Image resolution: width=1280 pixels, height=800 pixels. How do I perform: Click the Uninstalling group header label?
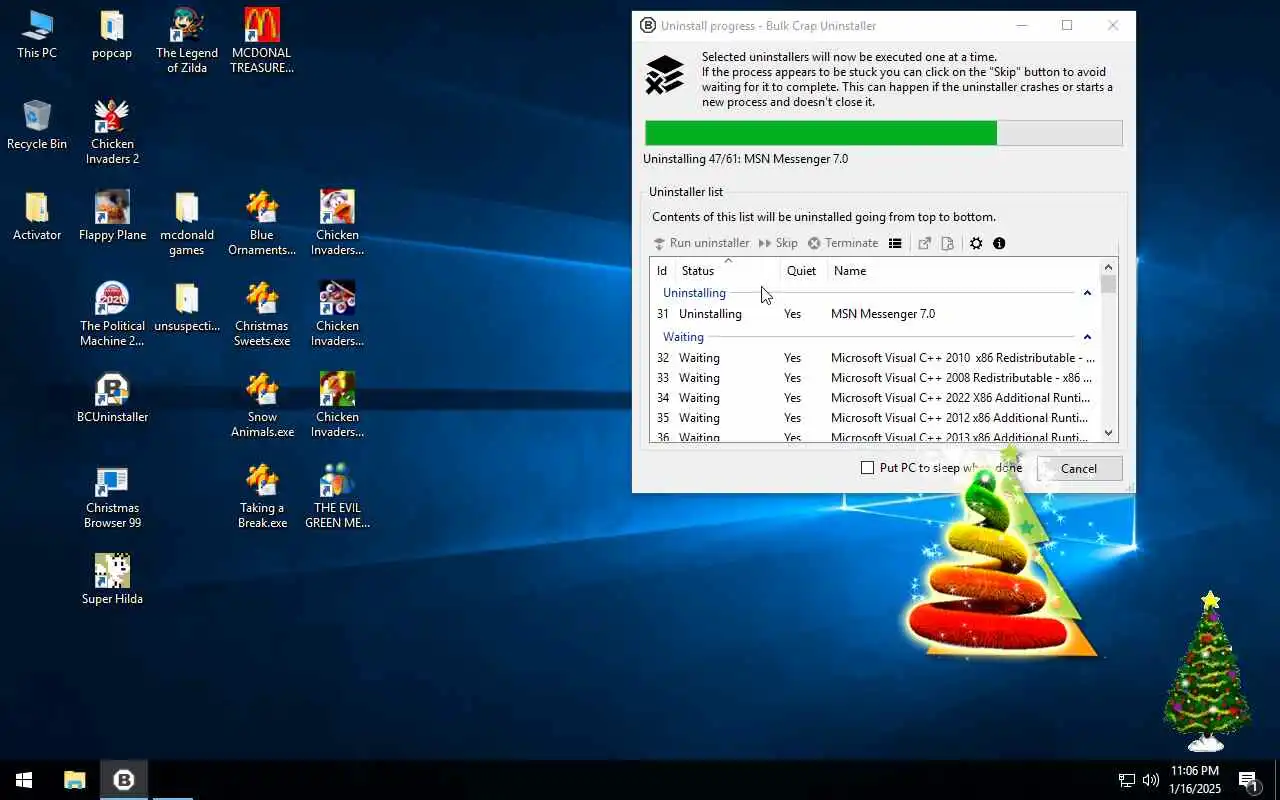tap(694, 293)
